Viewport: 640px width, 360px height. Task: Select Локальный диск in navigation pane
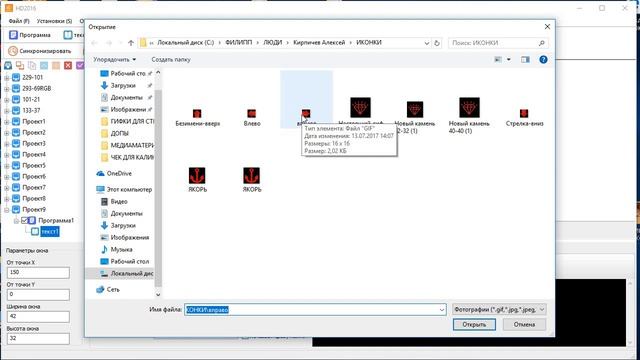click(127, 273)
